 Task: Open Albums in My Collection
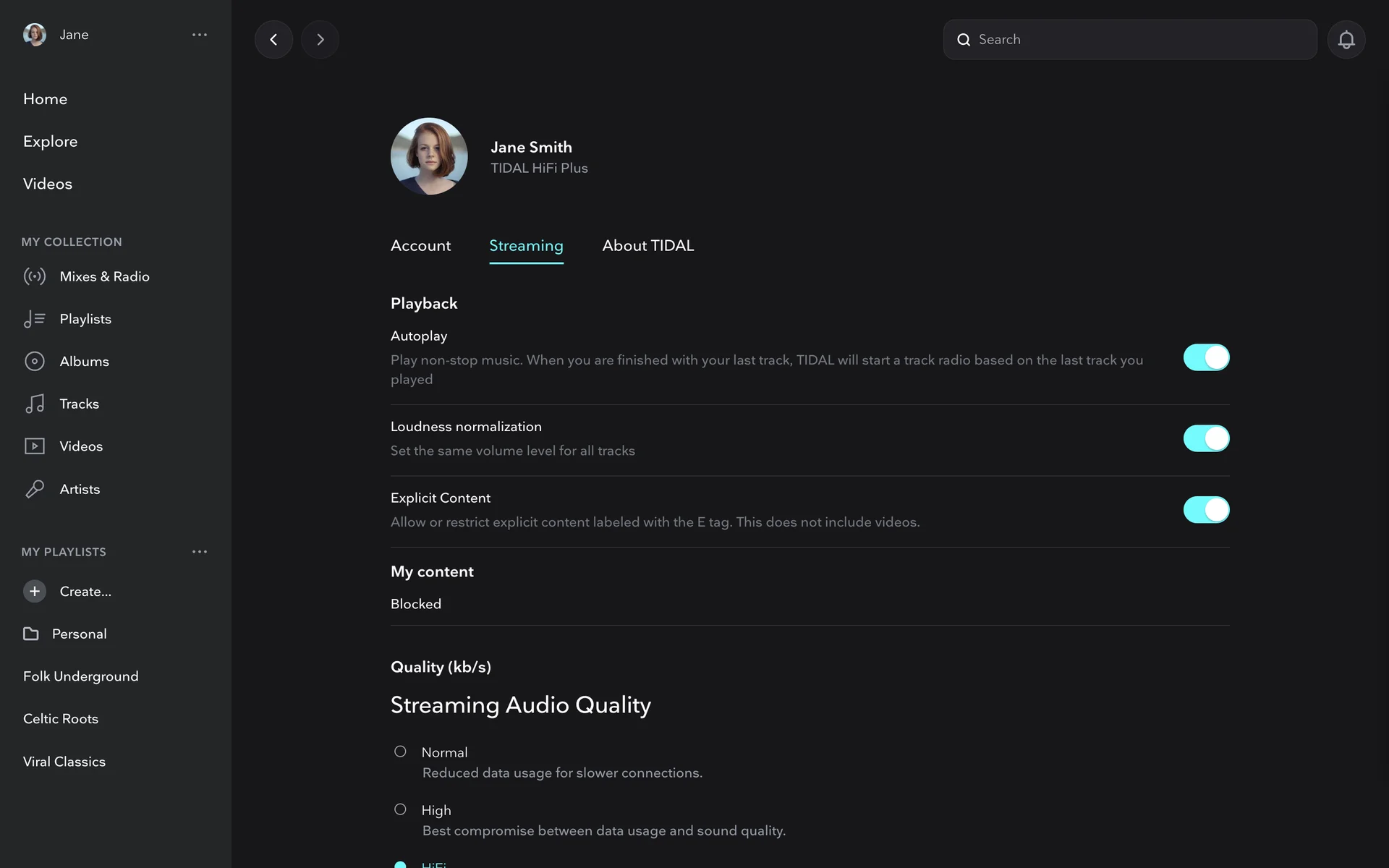coord(84,361)
